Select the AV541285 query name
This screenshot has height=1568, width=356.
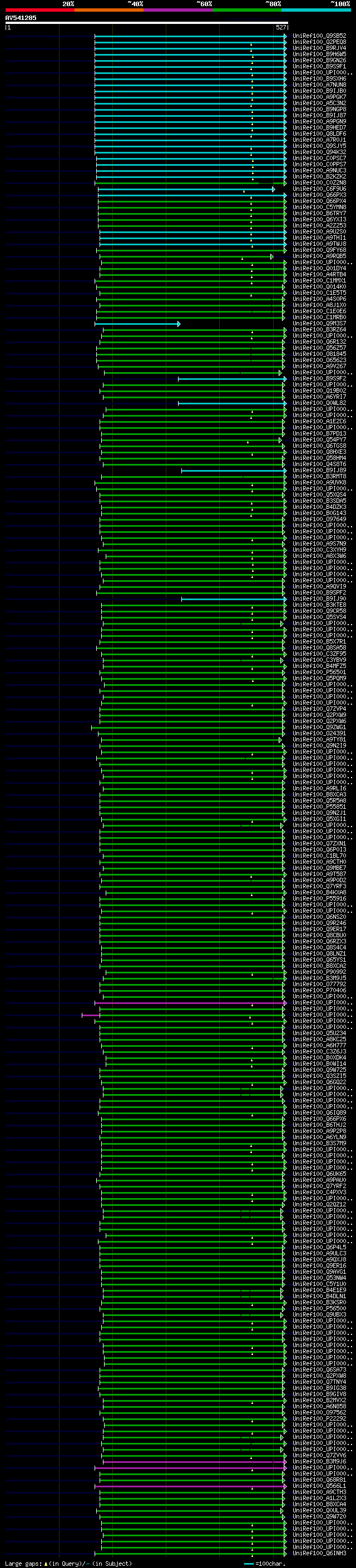[21, 18]
